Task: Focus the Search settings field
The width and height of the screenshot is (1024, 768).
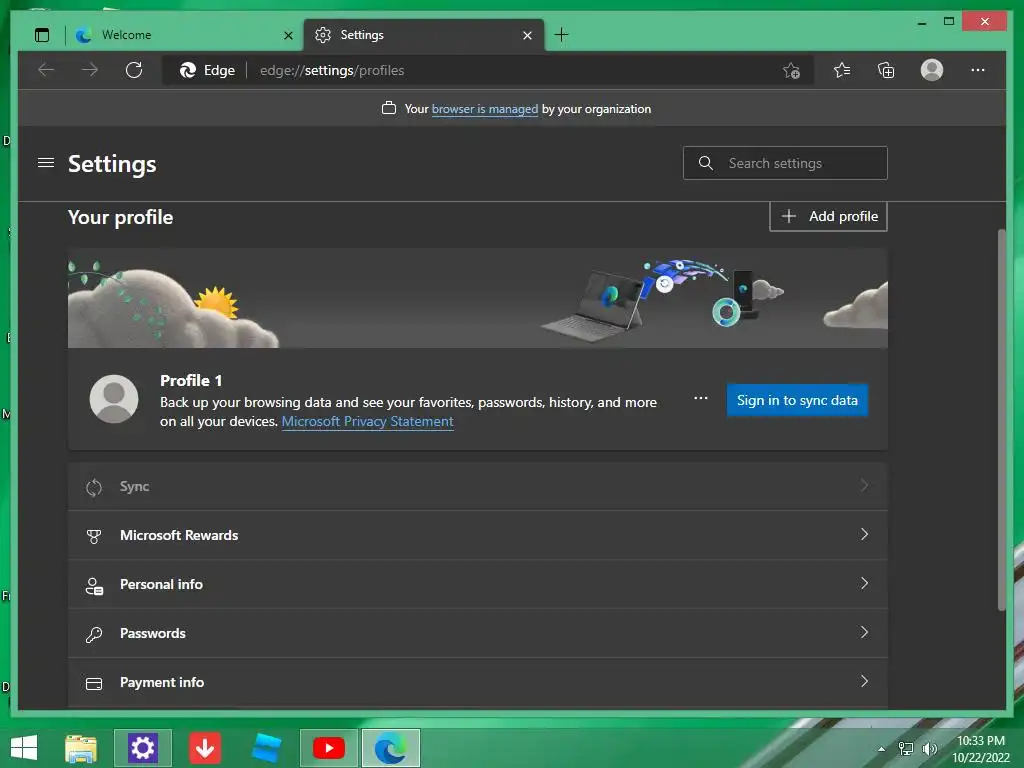Action: pos(785,163)
